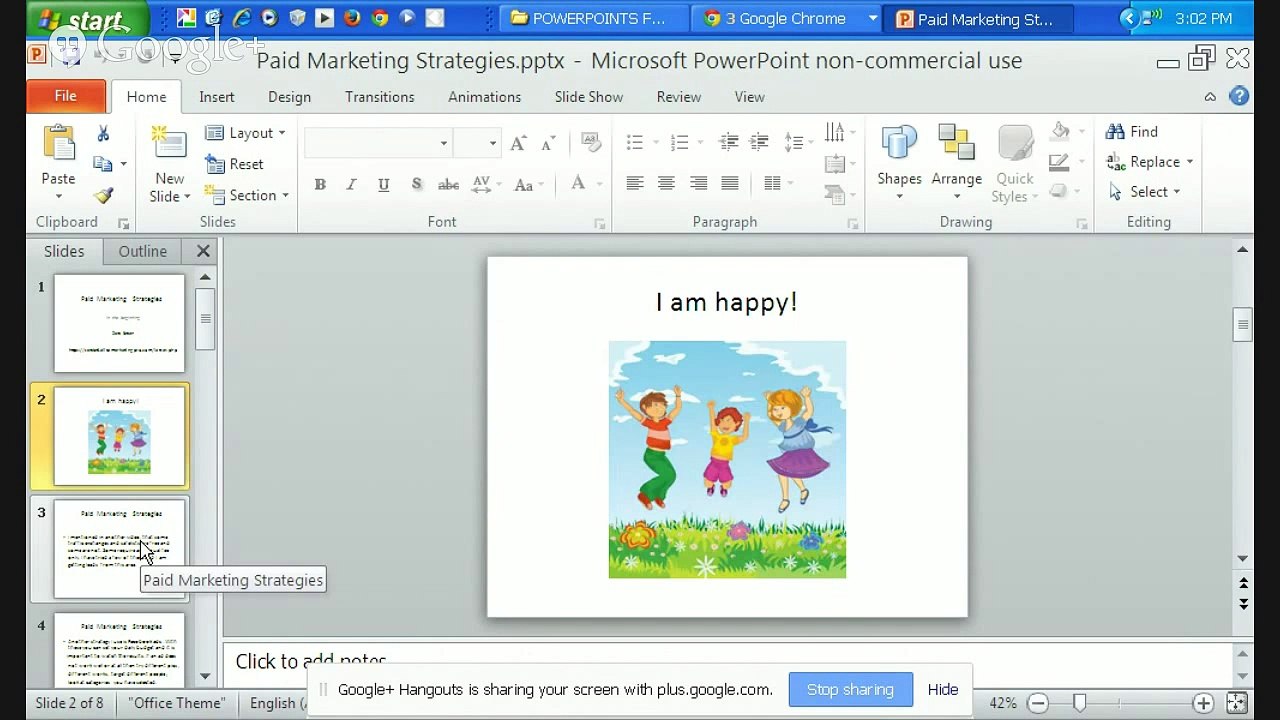The height and width of the screenshot is (720, 1280).
Task: Click the slide title I am happy!
Action: [x=727, y=302]
